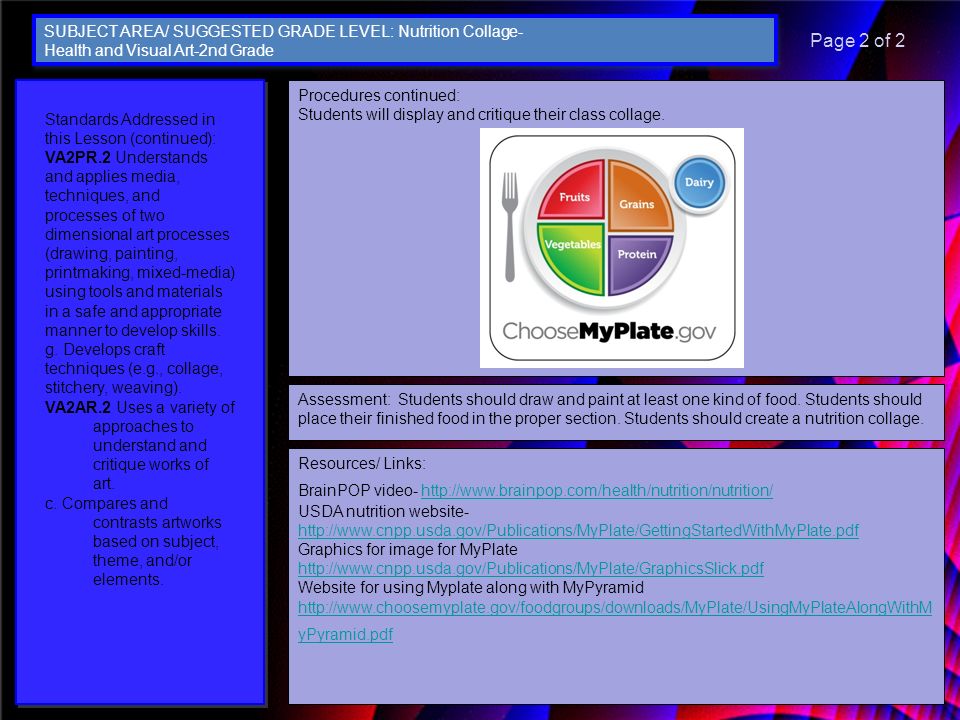Screen dimensions: 960x720
Task: Click the 'Procedures continued:' heading
Action: (x=379, y=96)
